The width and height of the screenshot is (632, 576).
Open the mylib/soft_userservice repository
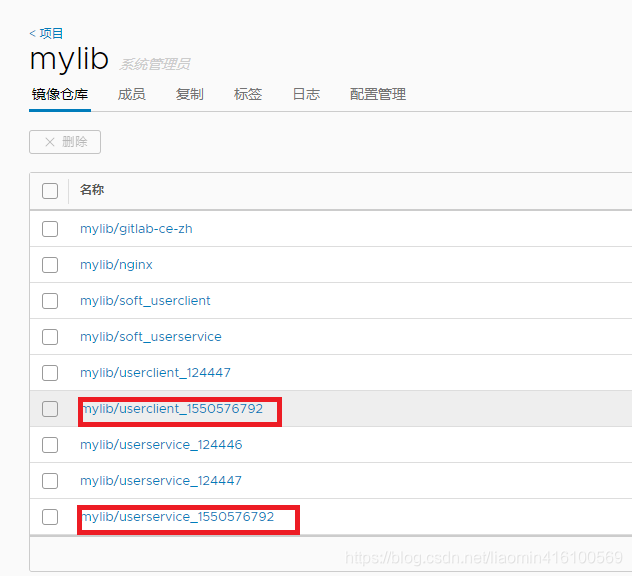(x=151, y=337)
